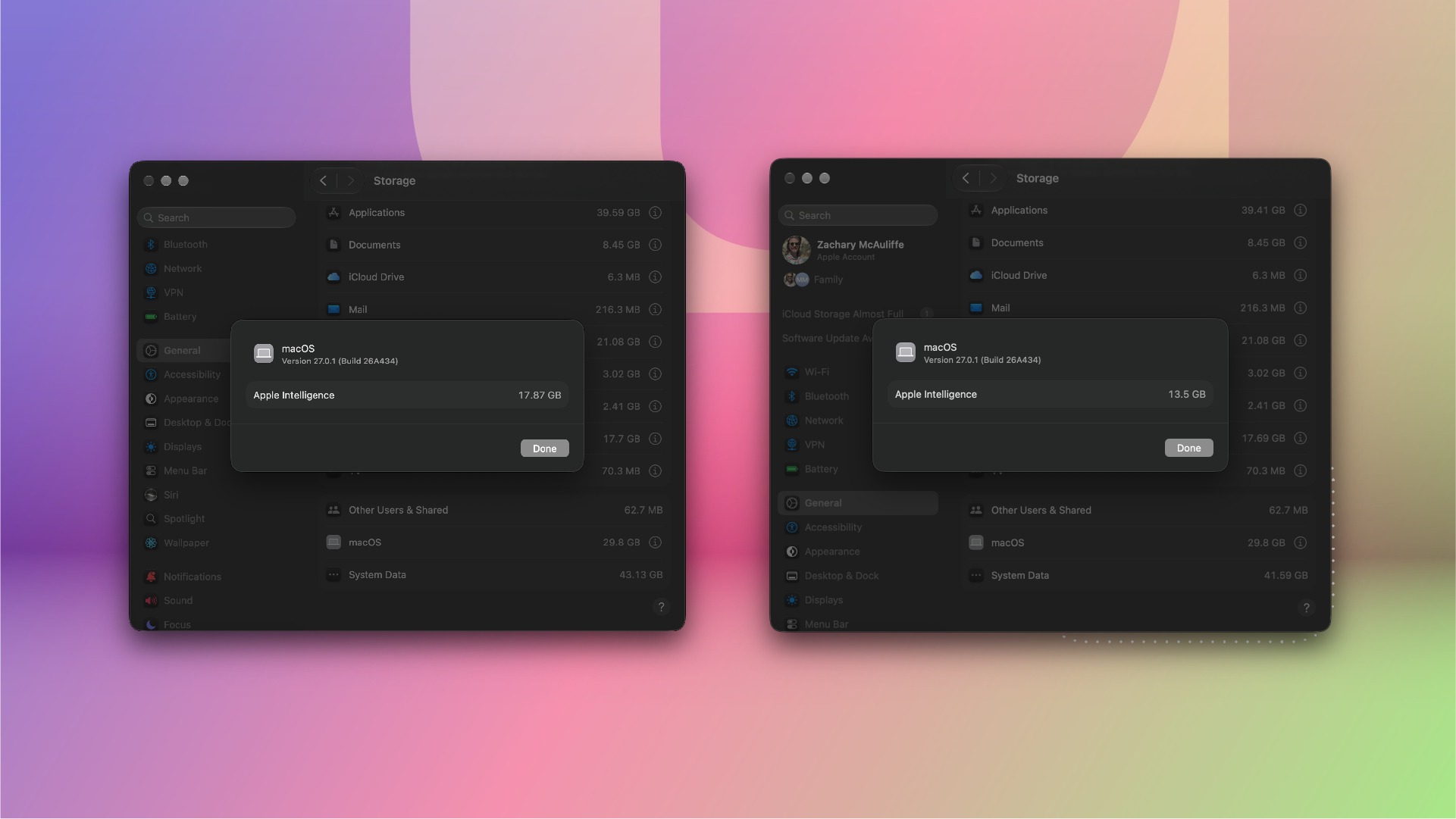This screenshot has height=819, width=1456.
Task: Open macOS info icon in left window list
Action: (656, 542)
